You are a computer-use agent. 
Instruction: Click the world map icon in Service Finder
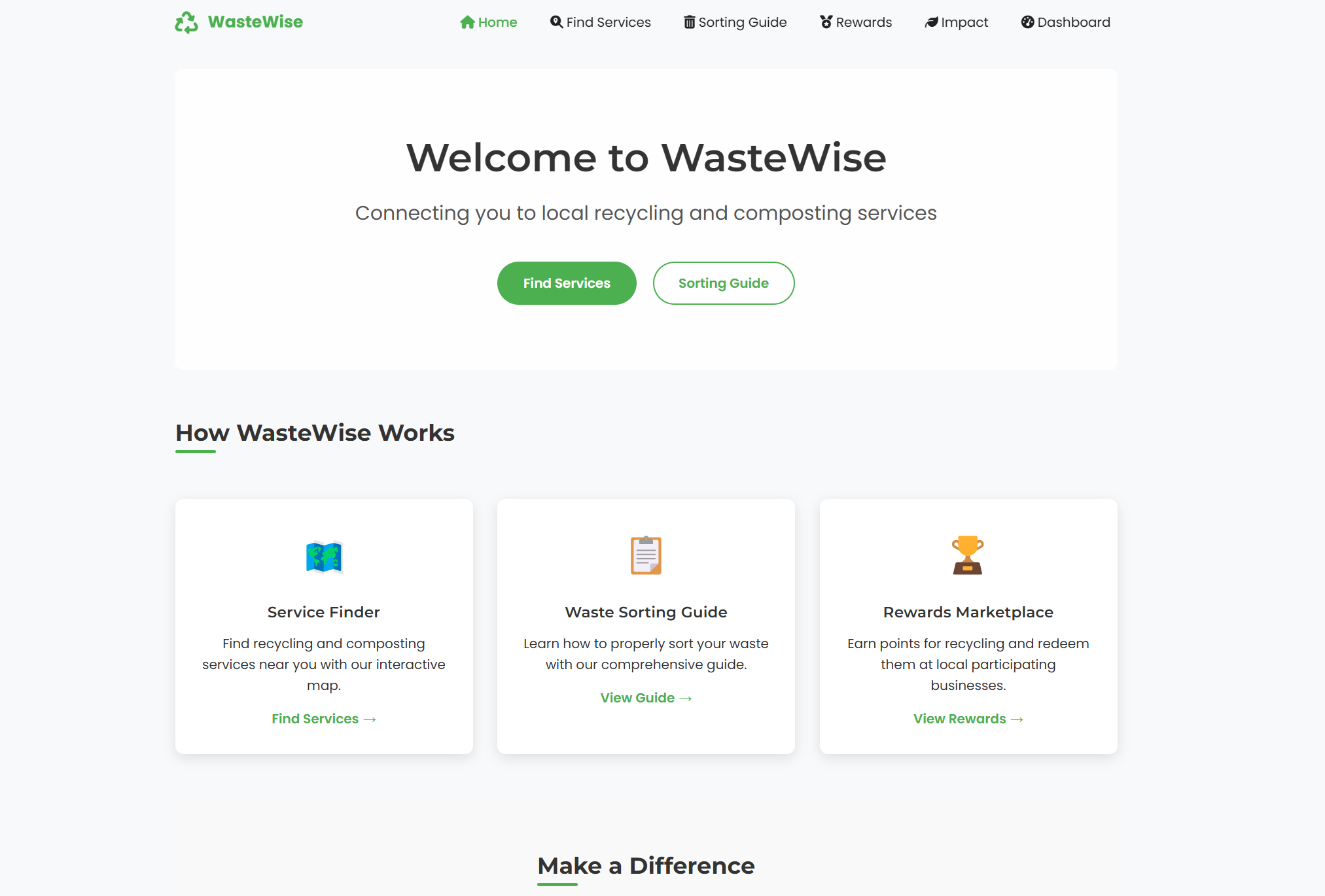point(324,557)
